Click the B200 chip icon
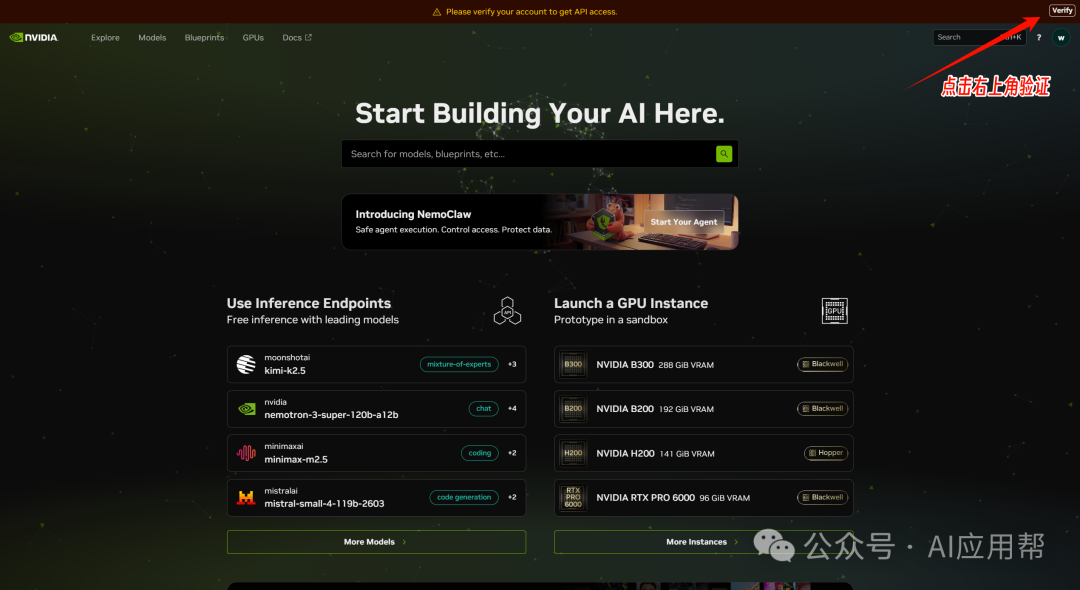 coord(573,409)
